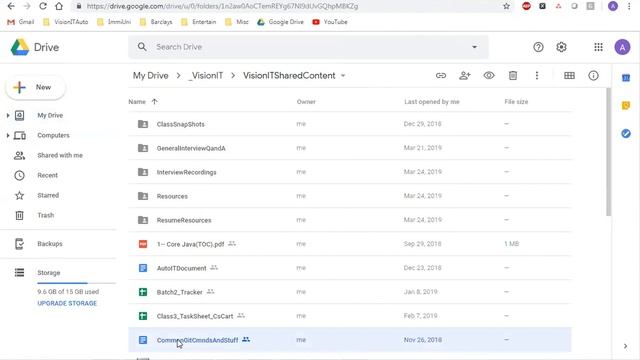The width and height of the screenshot is (640, 360).
Task: Select Resources folder row
Action: (350, 196)
